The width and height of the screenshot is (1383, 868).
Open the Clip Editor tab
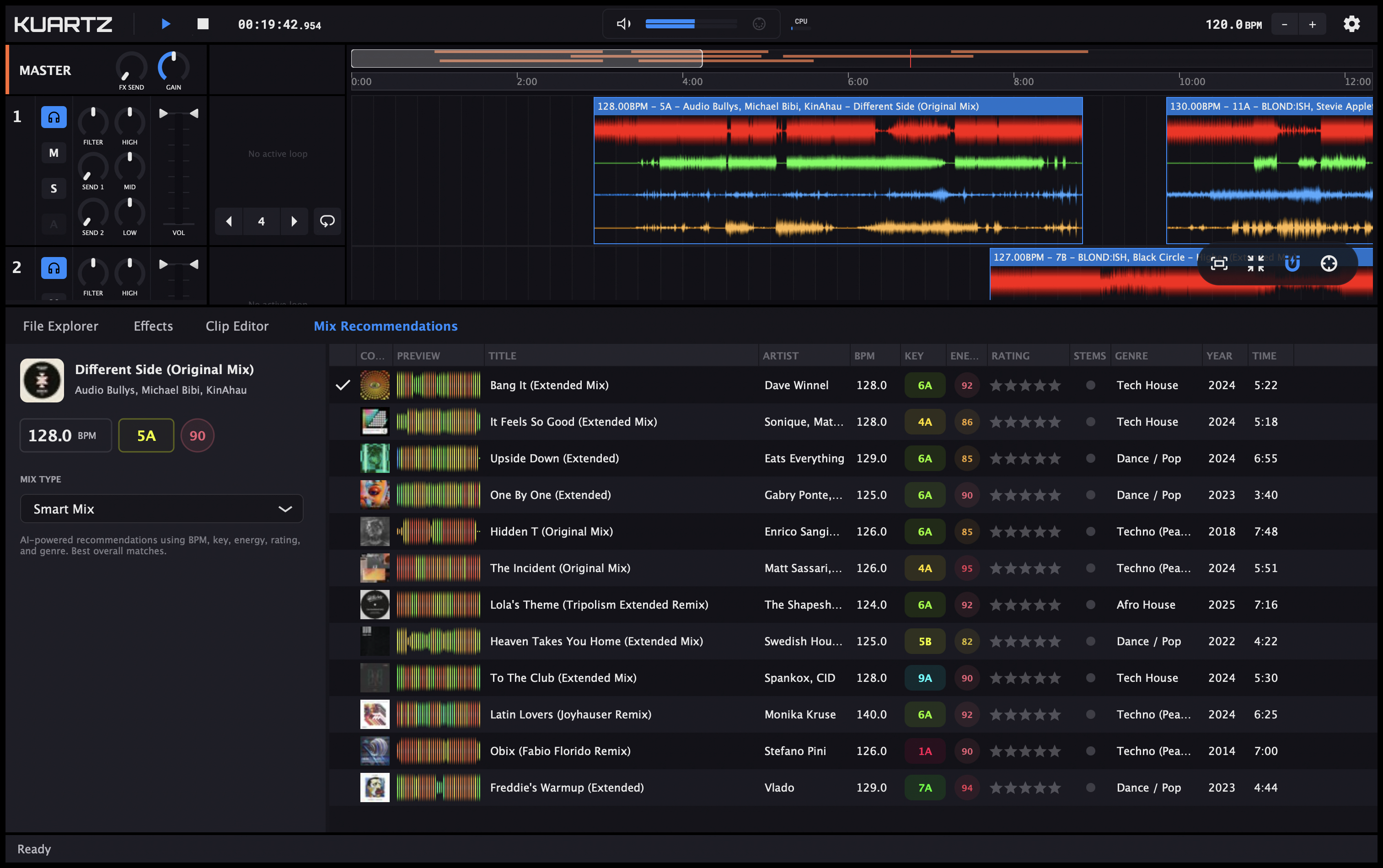[x=237, y=326]
